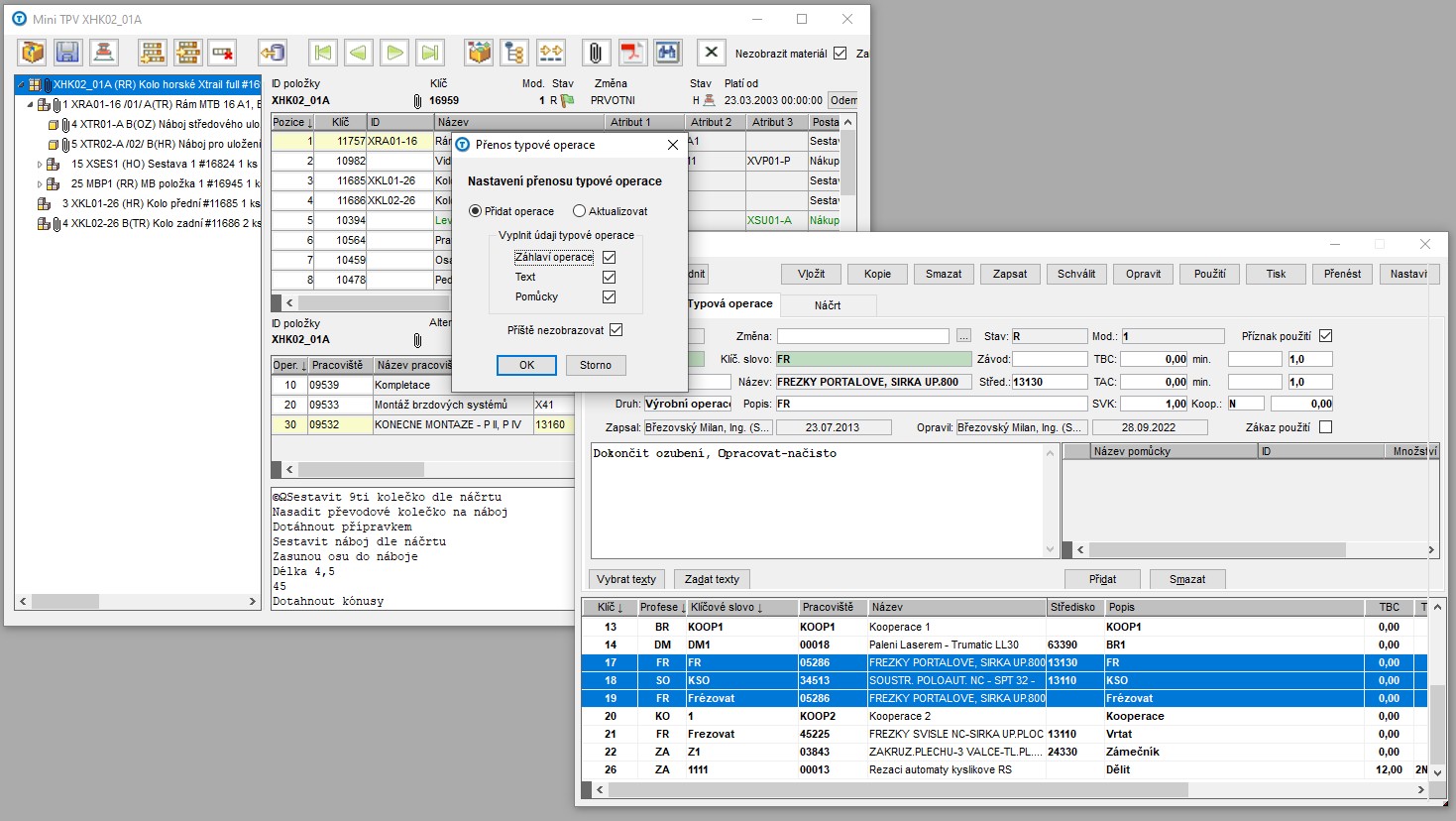Viewport: 1456px width, 821px height.
Task: Go to next record green arrow
Action: click(x=394, y=53)
